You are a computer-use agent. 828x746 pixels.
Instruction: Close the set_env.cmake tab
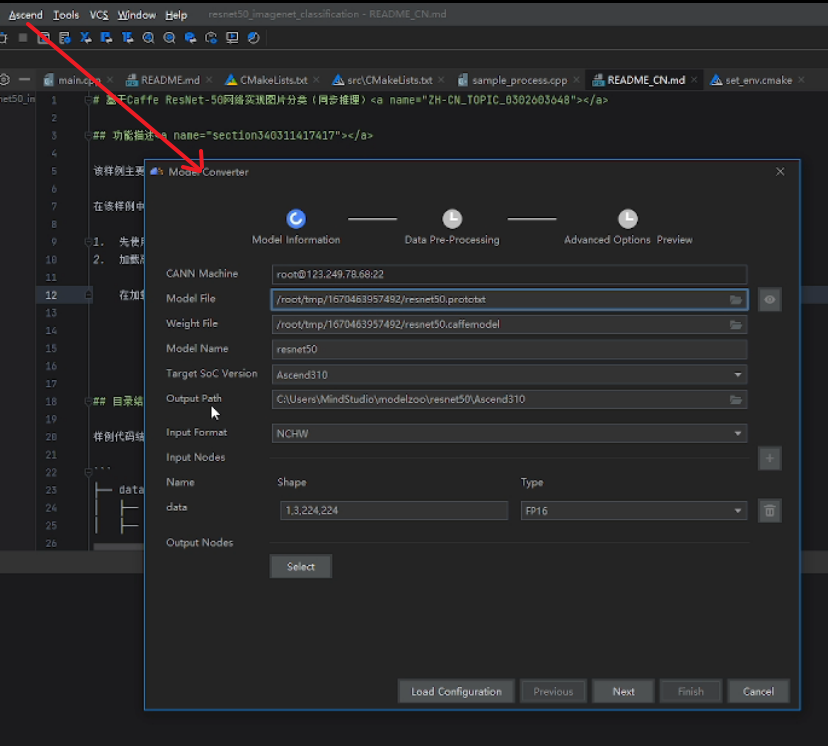coord(801,80)
